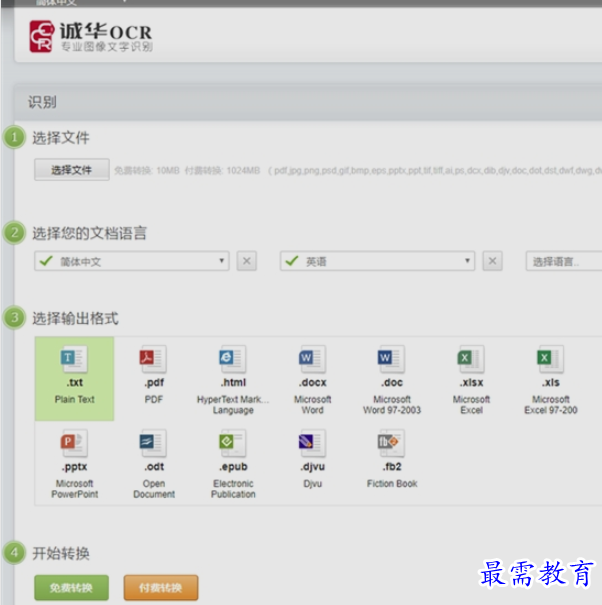
Task: Click the 选择文件 upload button
Action: [72, 169]
